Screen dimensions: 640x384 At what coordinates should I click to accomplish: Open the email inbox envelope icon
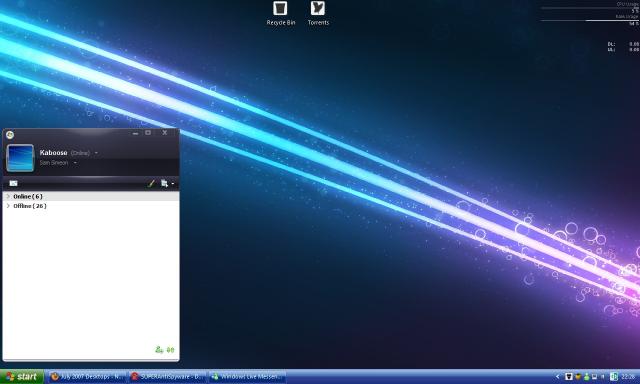pos(13,183)
